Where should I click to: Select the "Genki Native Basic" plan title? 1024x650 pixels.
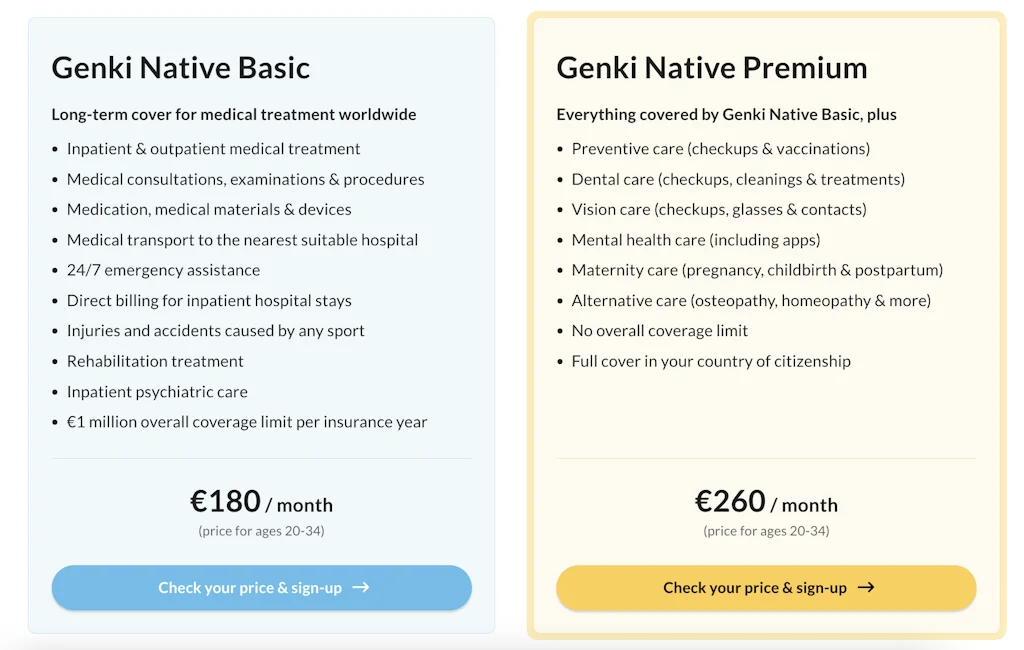180,68
